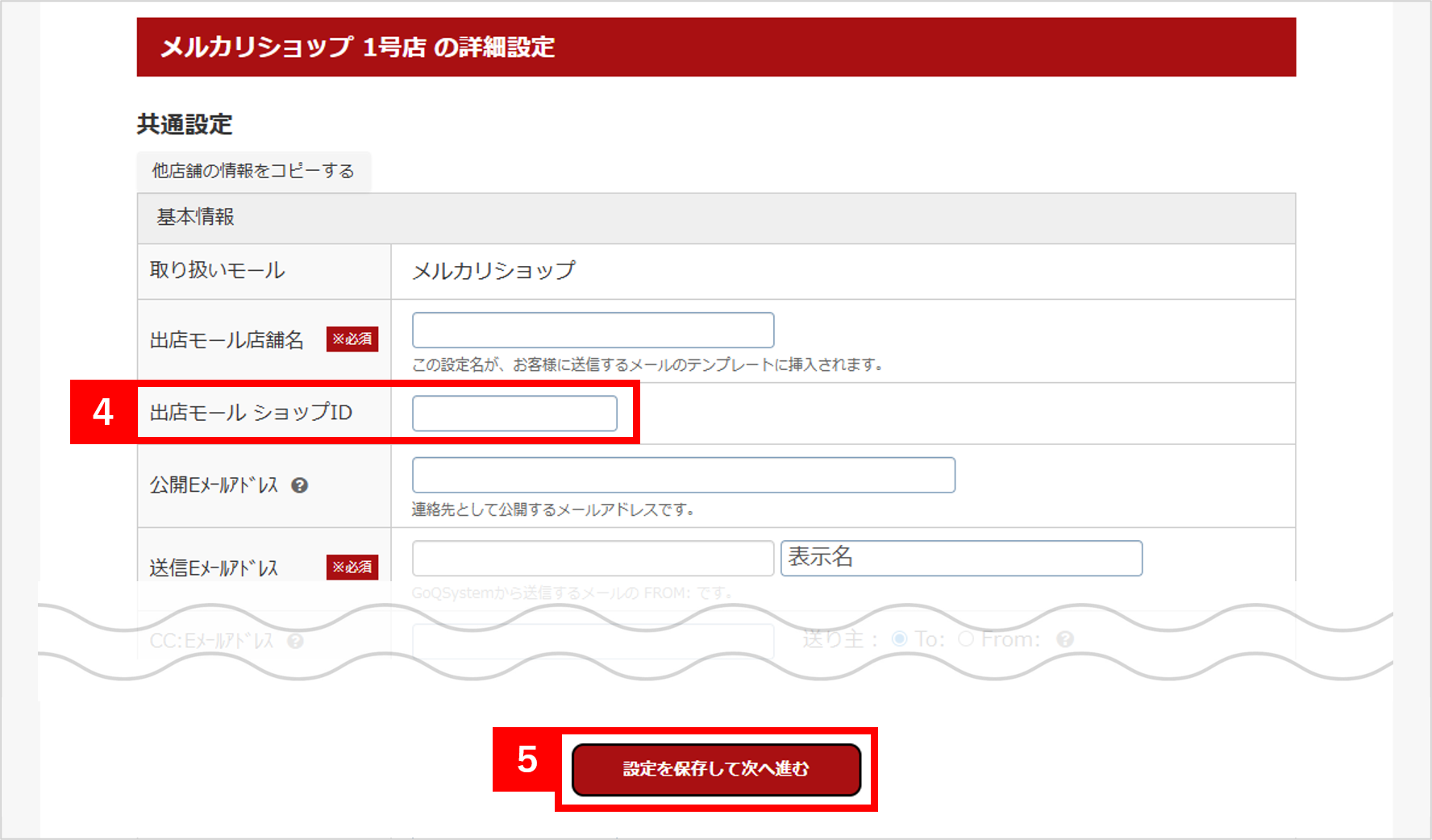The height and width of the screenshot is (840, 1432).
Task: Select the From: radio button
Action: coord(966,639)
